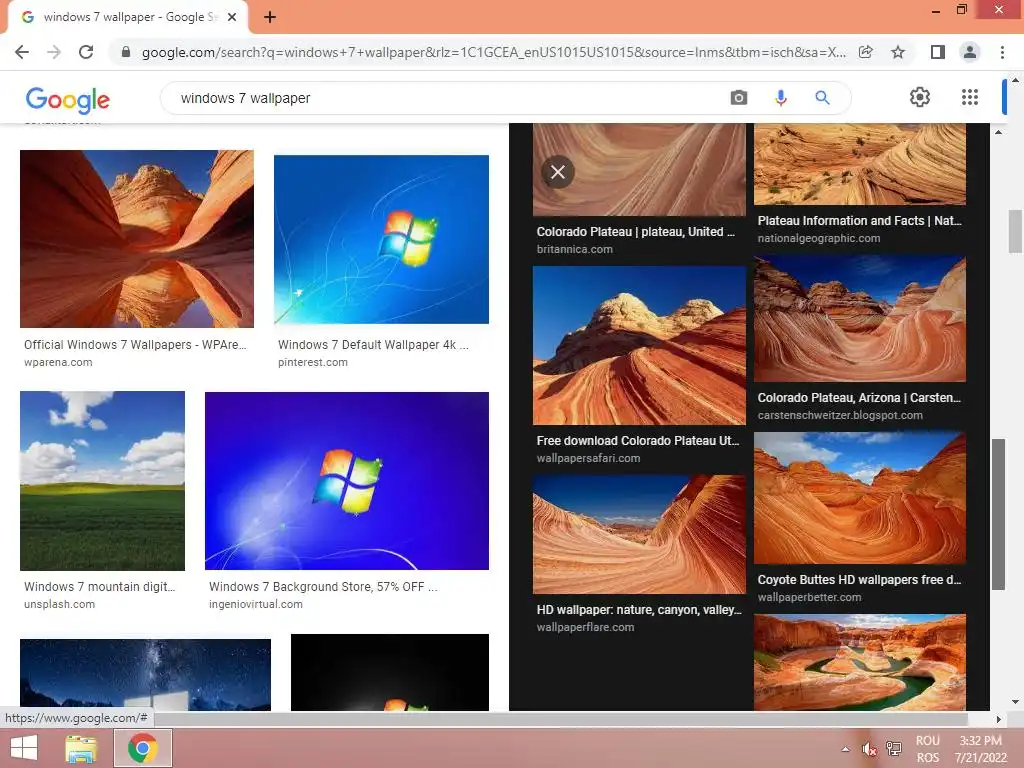
Task: Share this page icon in address bar
Action: pos(866,52)
